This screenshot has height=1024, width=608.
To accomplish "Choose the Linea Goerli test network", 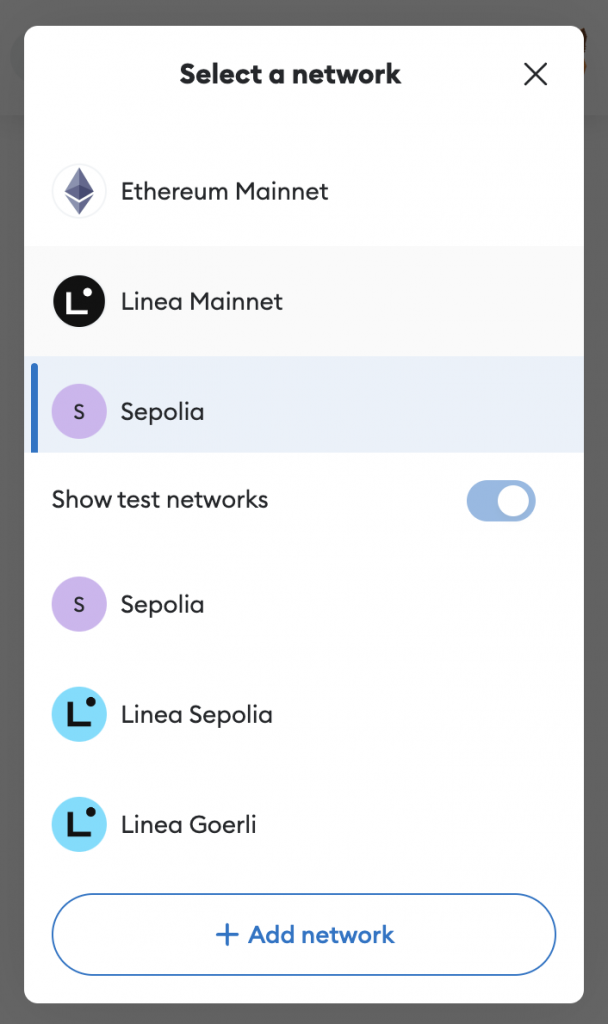I will [x=188, y=824].
